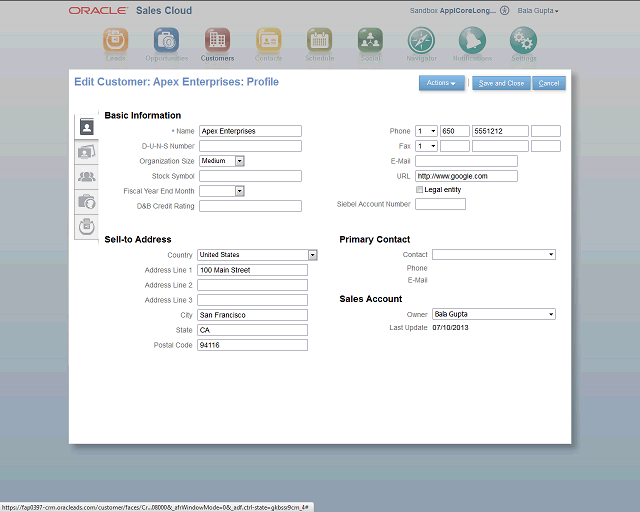The width and height of the screenshot is (640, 512).
Task: Click the Oracle logo
Action: (x=98, y=11)
